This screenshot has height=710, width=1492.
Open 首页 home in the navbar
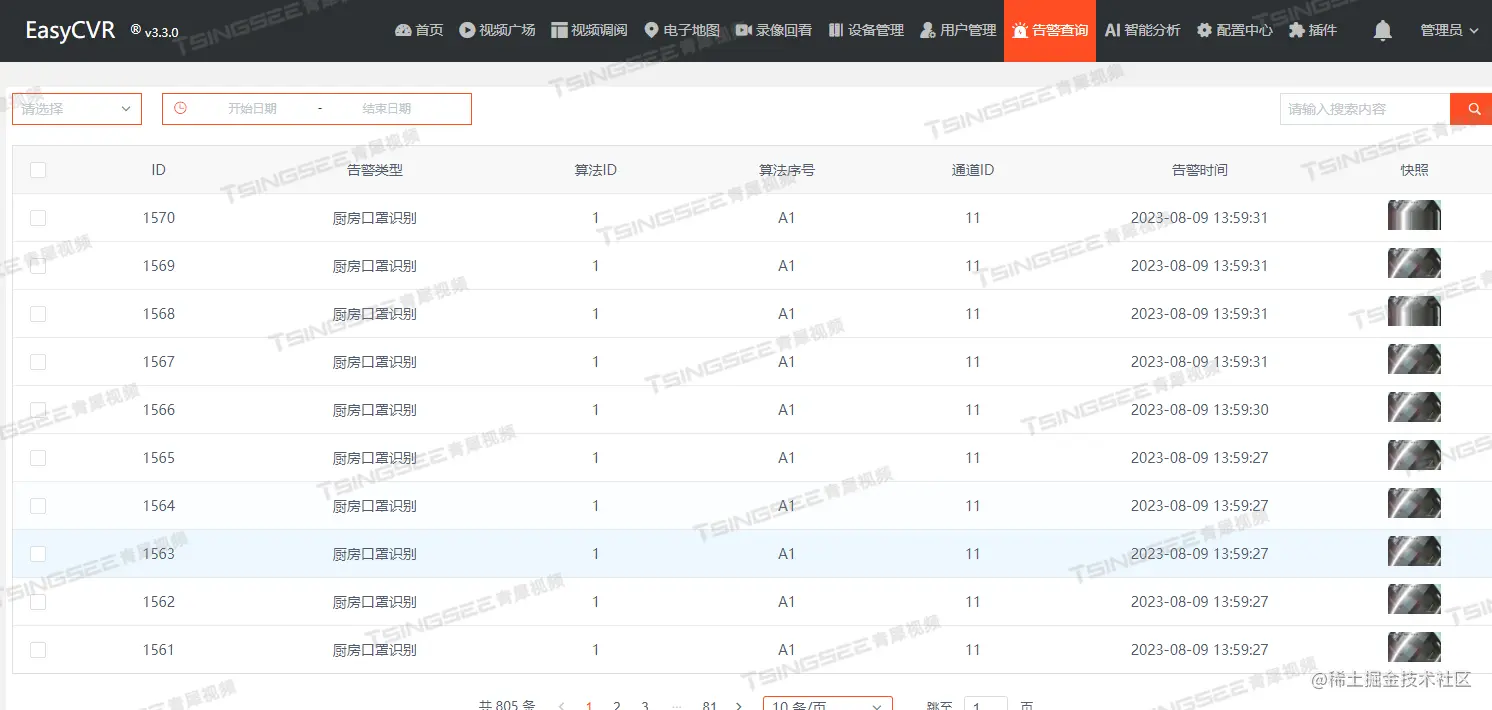tap(419, 30)
